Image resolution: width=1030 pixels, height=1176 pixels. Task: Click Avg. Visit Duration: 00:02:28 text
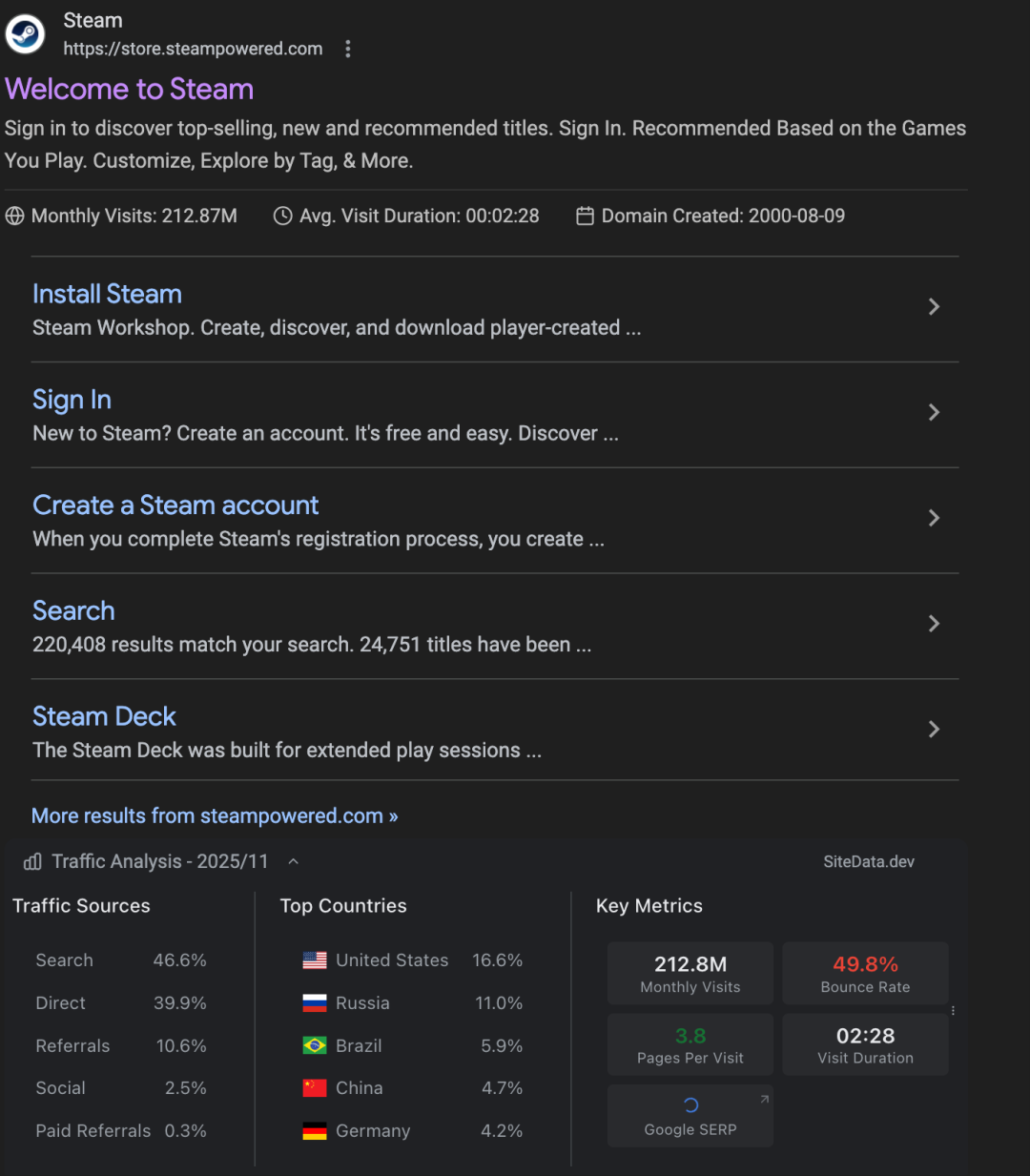tap(420, 216)
